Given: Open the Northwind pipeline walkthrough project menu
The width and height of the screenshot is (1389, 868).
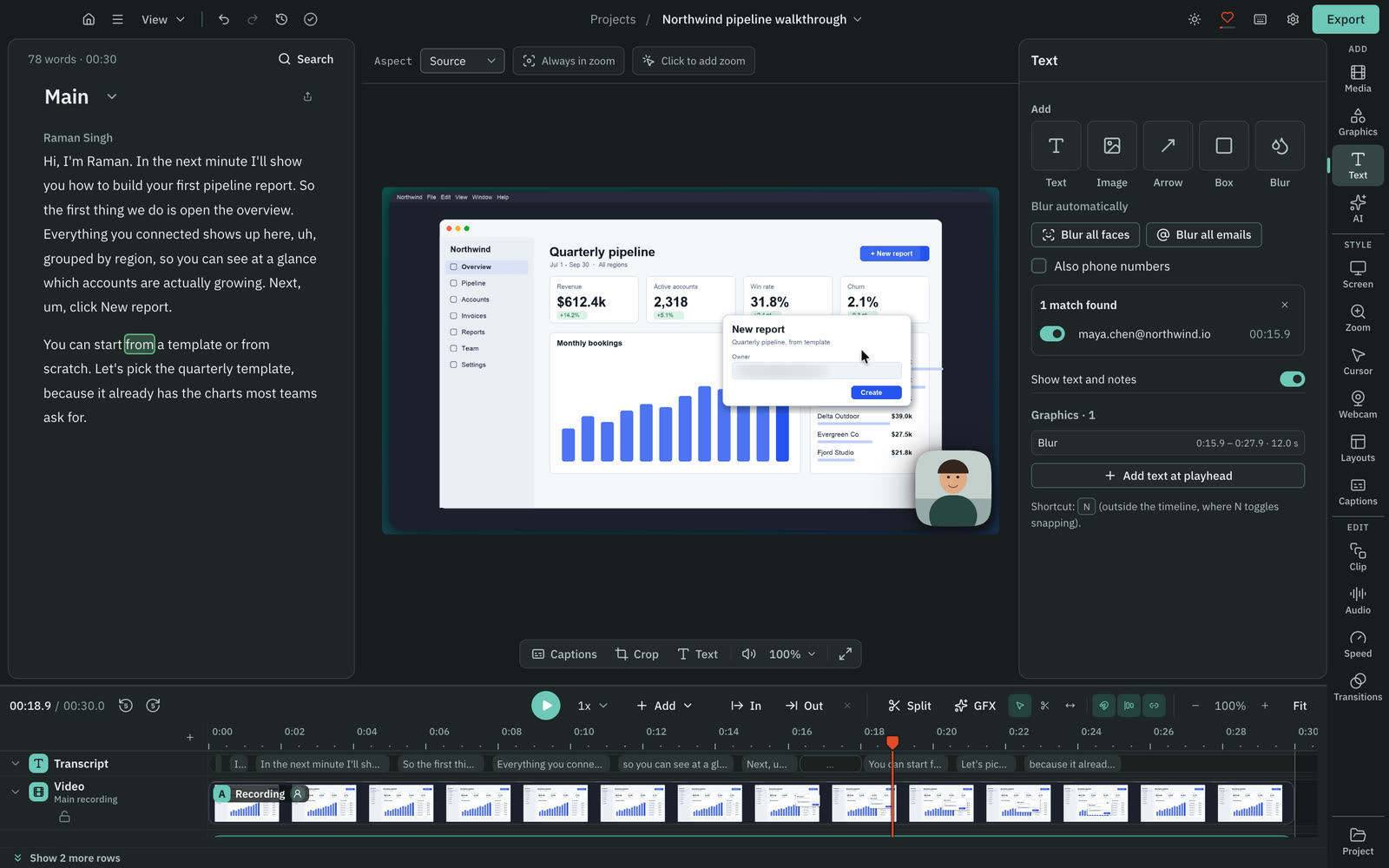Looking at the screenshot, I should (x=761, y=19).
